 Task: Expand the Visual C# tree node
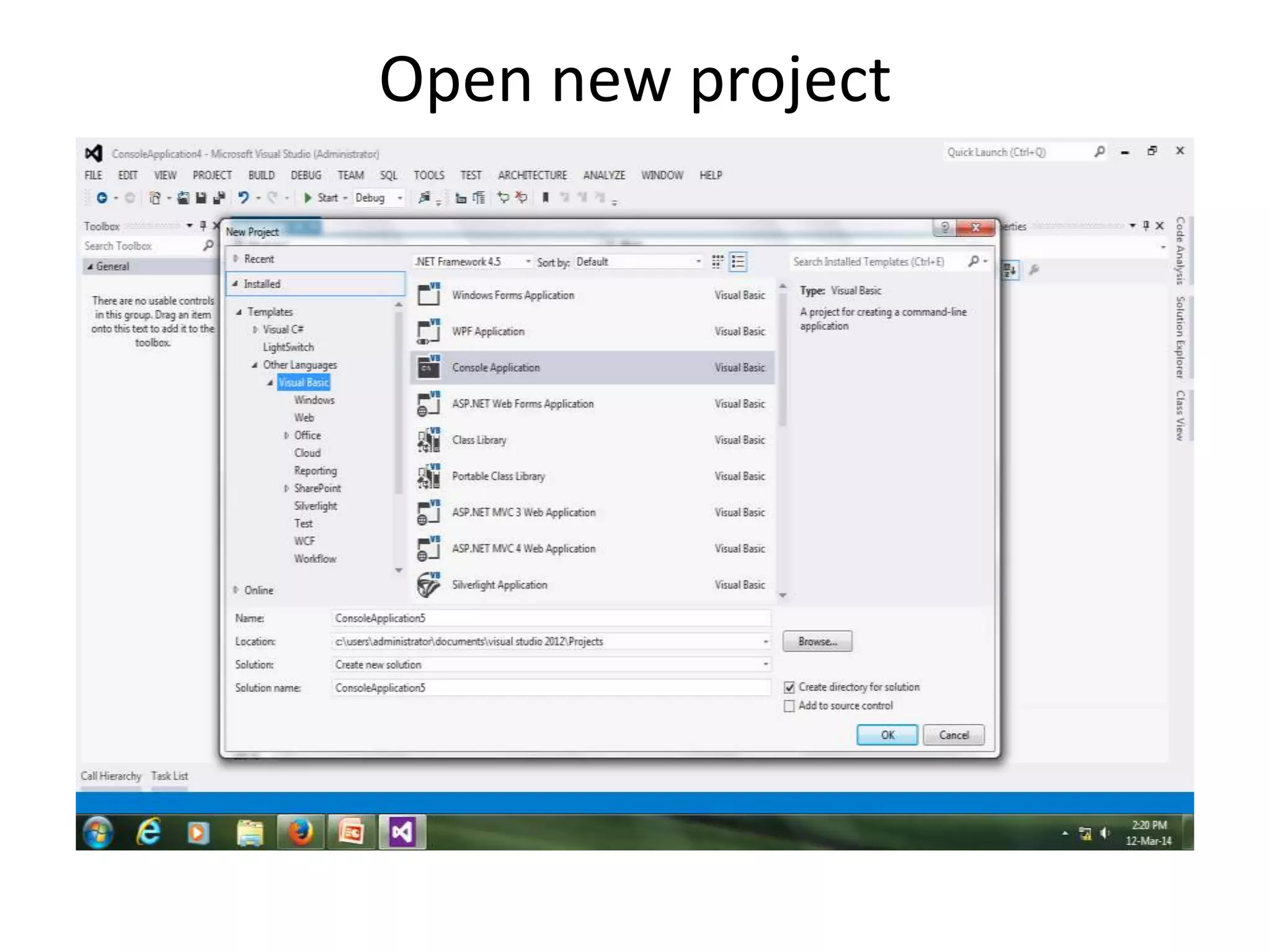pyautogui.click(x=255, y=329)
